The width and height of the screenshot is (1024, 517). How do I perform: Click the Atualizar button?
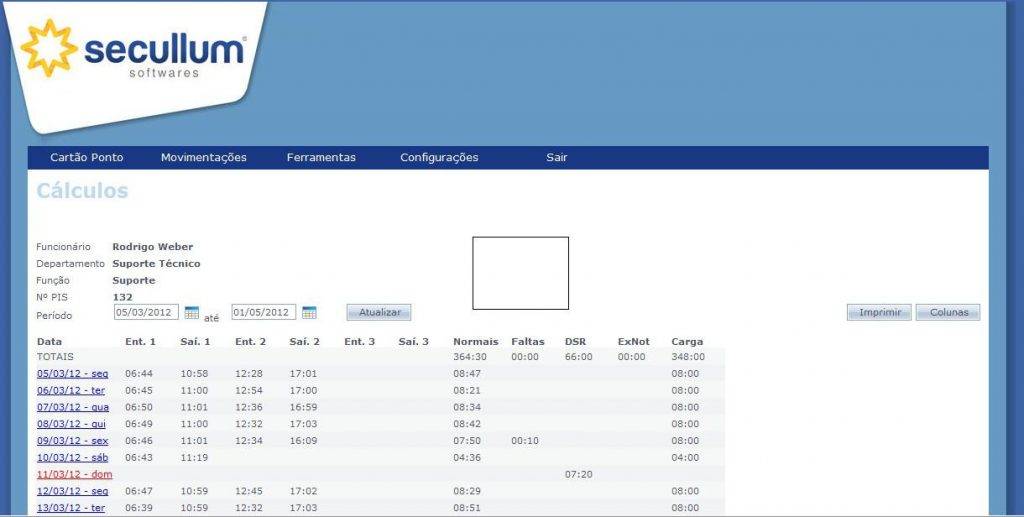(379, 313)
